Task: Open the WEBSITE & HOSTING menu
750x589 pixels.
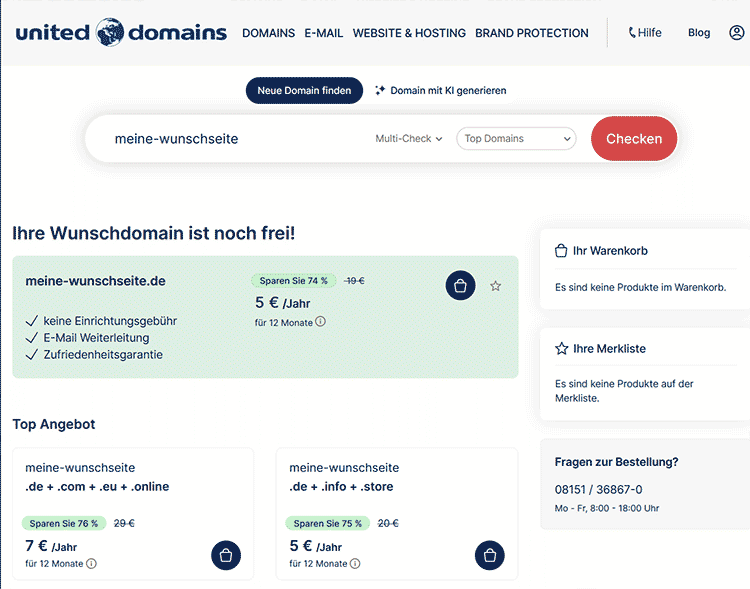Action: [409, 33]
